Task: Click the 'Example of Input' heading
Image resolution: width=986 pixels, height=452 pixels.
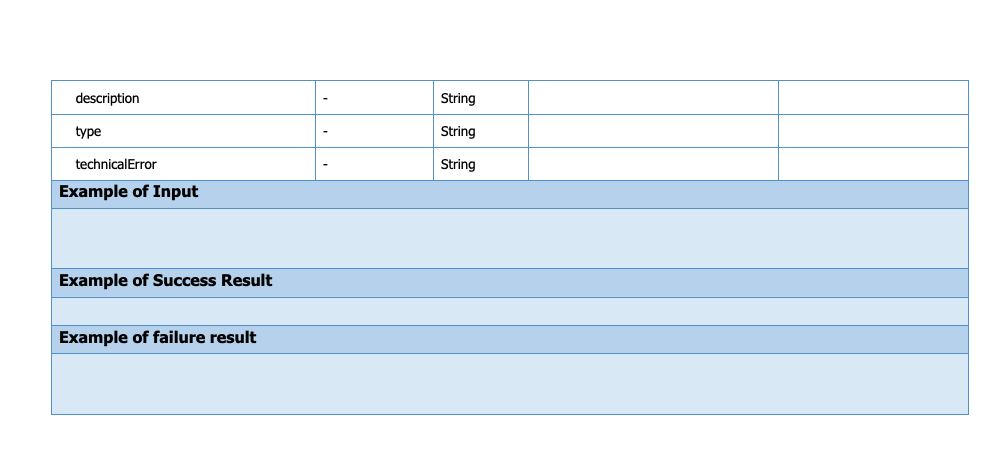Action: pyautogui.click(x=129, y=192)
